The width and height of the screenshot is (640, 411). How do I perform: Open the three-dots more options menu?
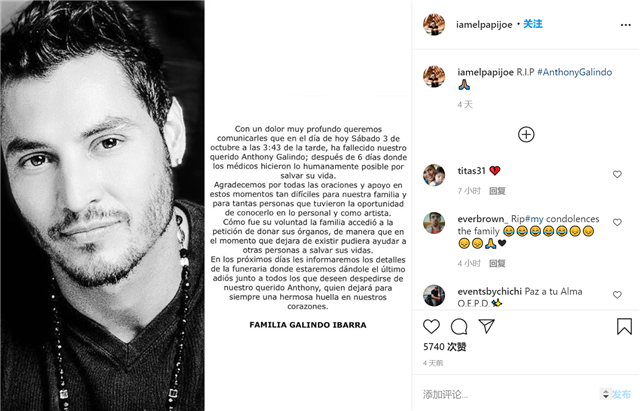click(625, 25)
